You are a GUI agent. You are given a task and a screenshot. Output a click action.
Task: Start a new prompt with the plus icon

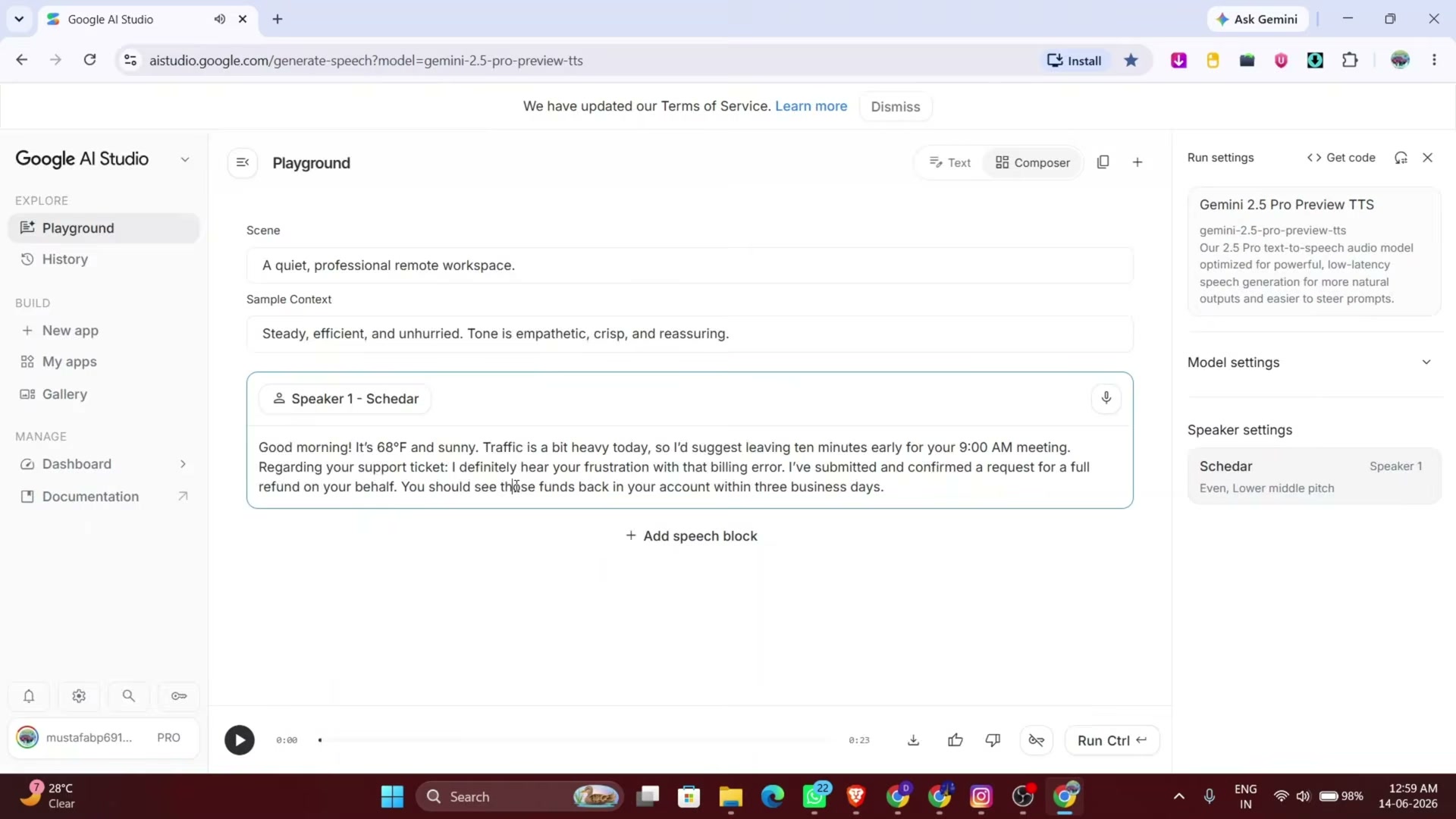pos(1137,162)
